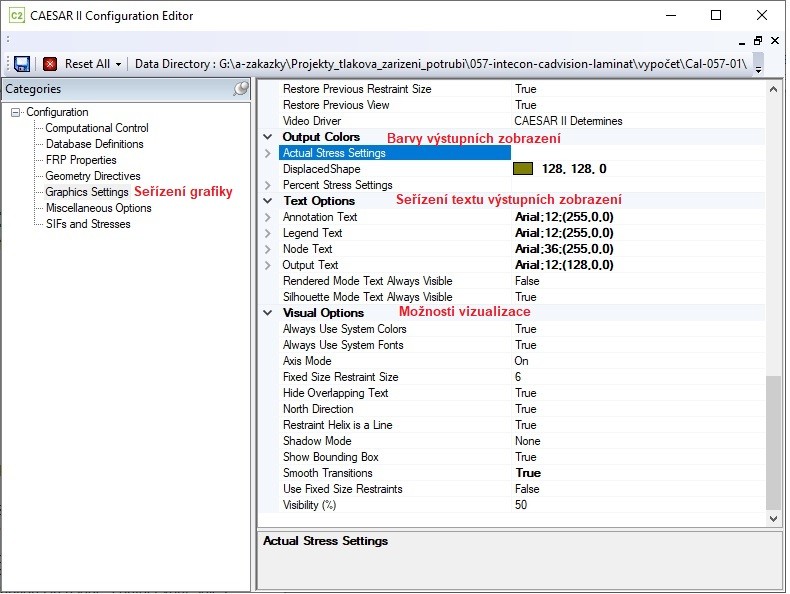
Task: Open the Reset All dropdown arrow
Action: [118, 64]
